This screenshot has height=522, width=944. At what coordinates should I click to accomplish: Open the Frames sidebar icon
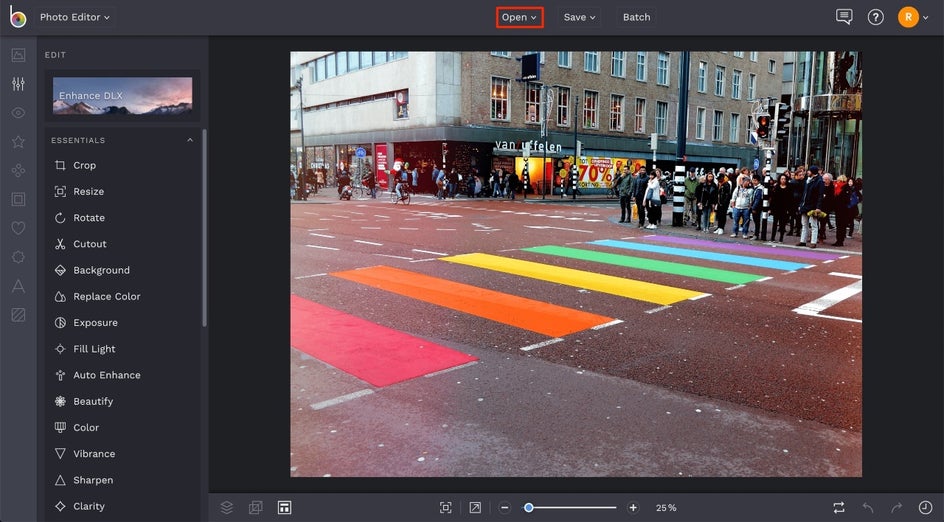[18, 199]
